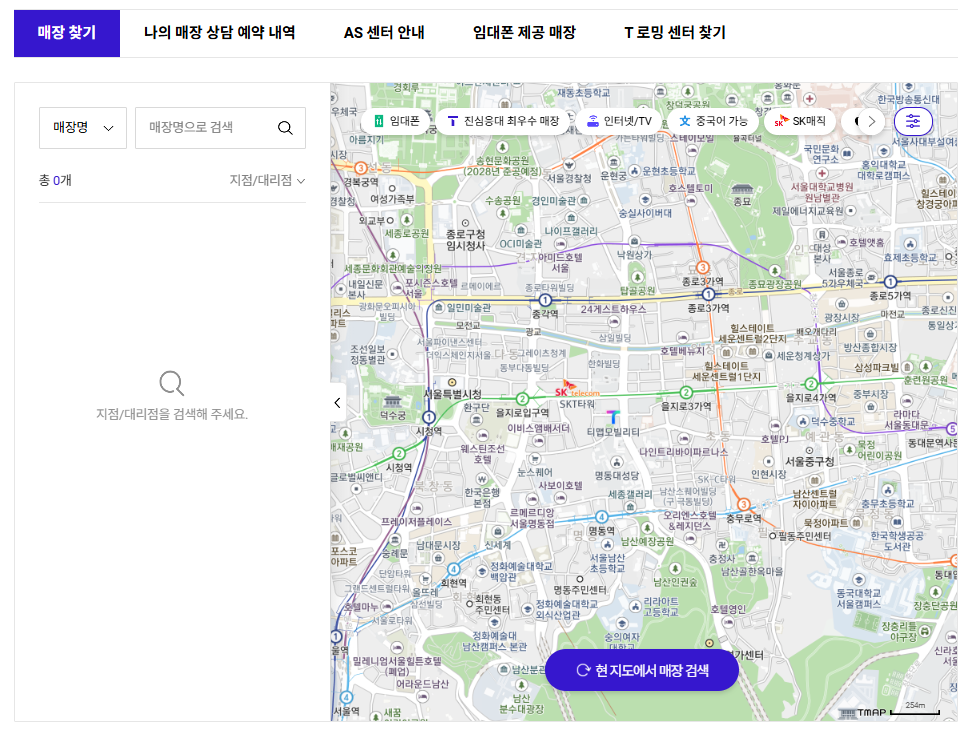971x729 pixels.
Task: Toggle the 임대폰 filter chip
Action: click(x=398, y=121)
